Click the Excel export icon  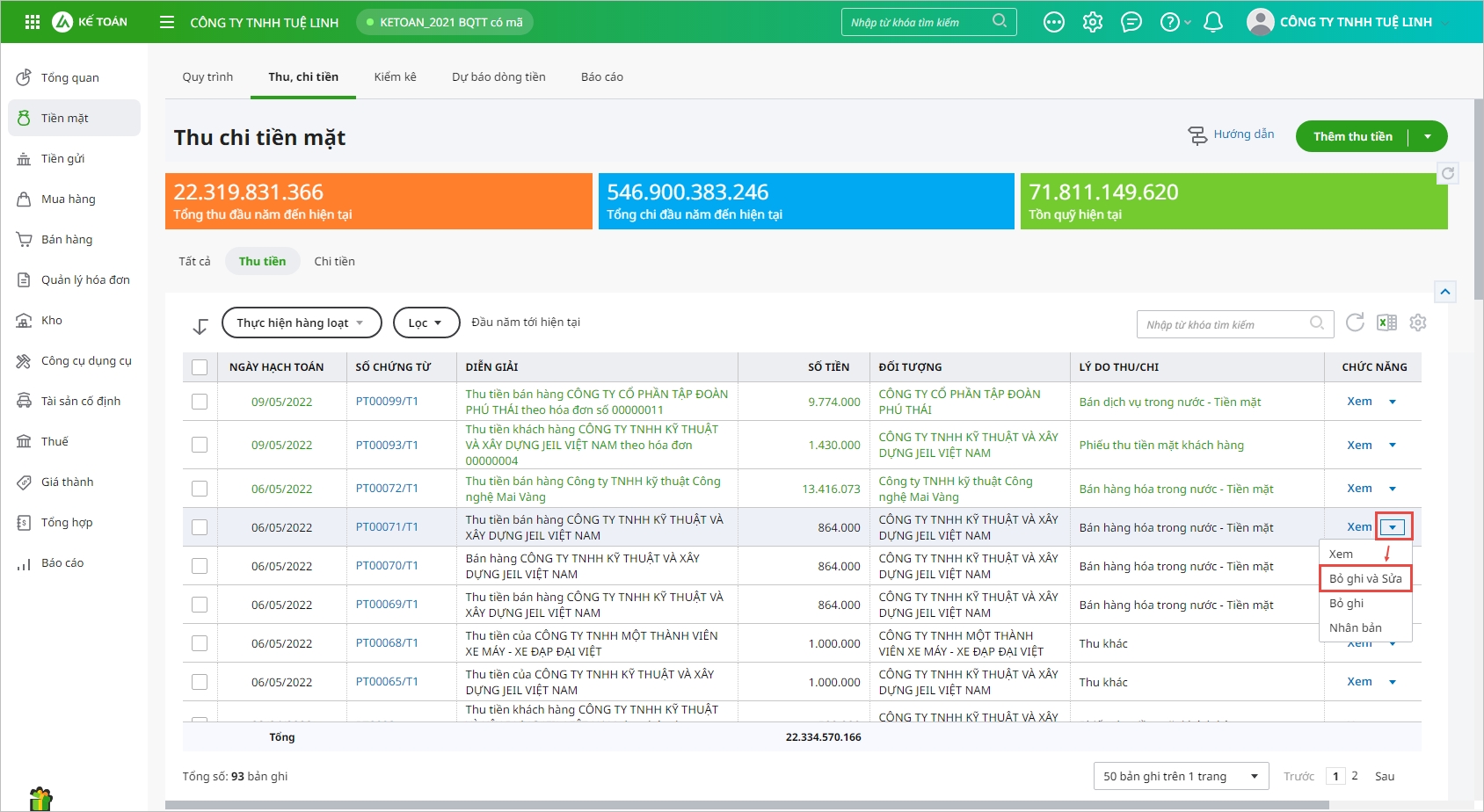pos(1386,323)
